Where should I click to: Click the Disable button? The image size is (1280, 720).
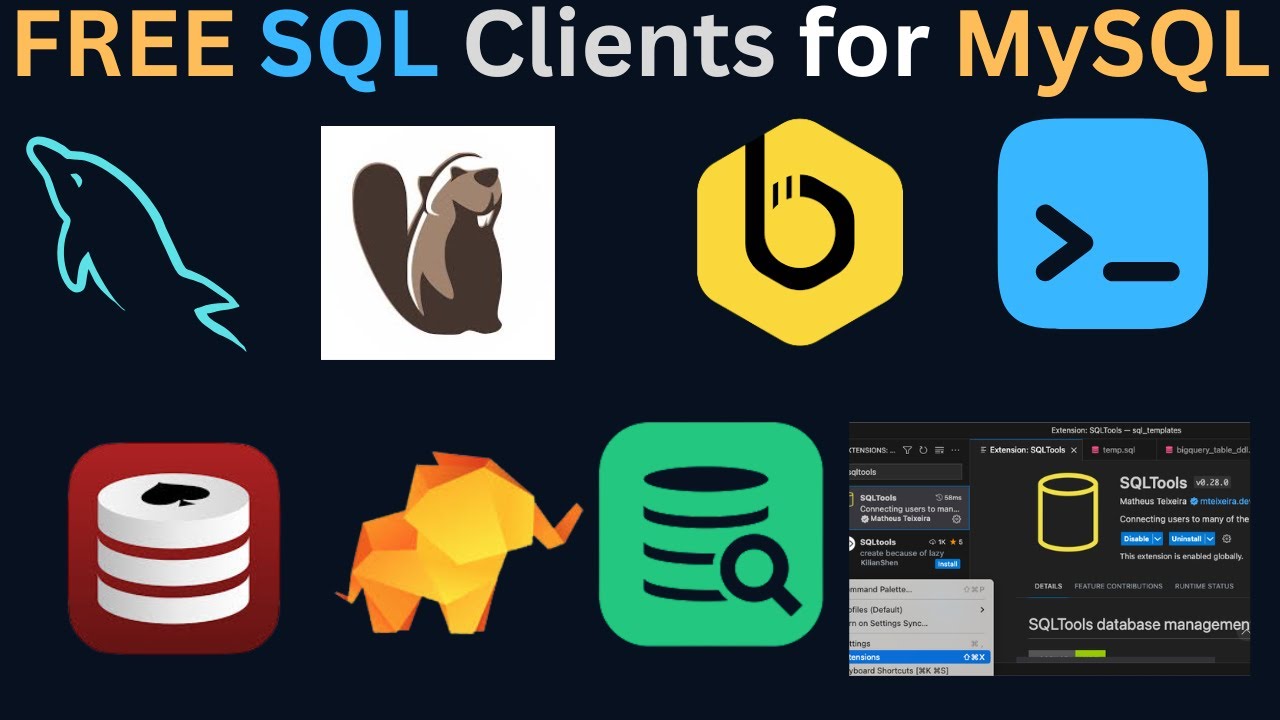click(1136, 539)
